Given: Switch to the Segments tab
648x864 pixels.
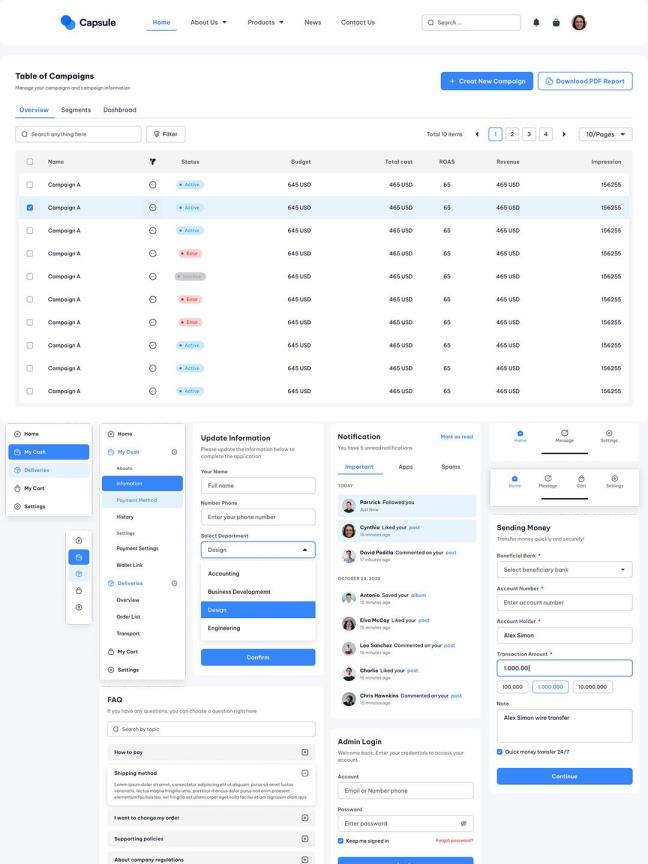Looking at the screenshot, I should (x=76, y=110).
